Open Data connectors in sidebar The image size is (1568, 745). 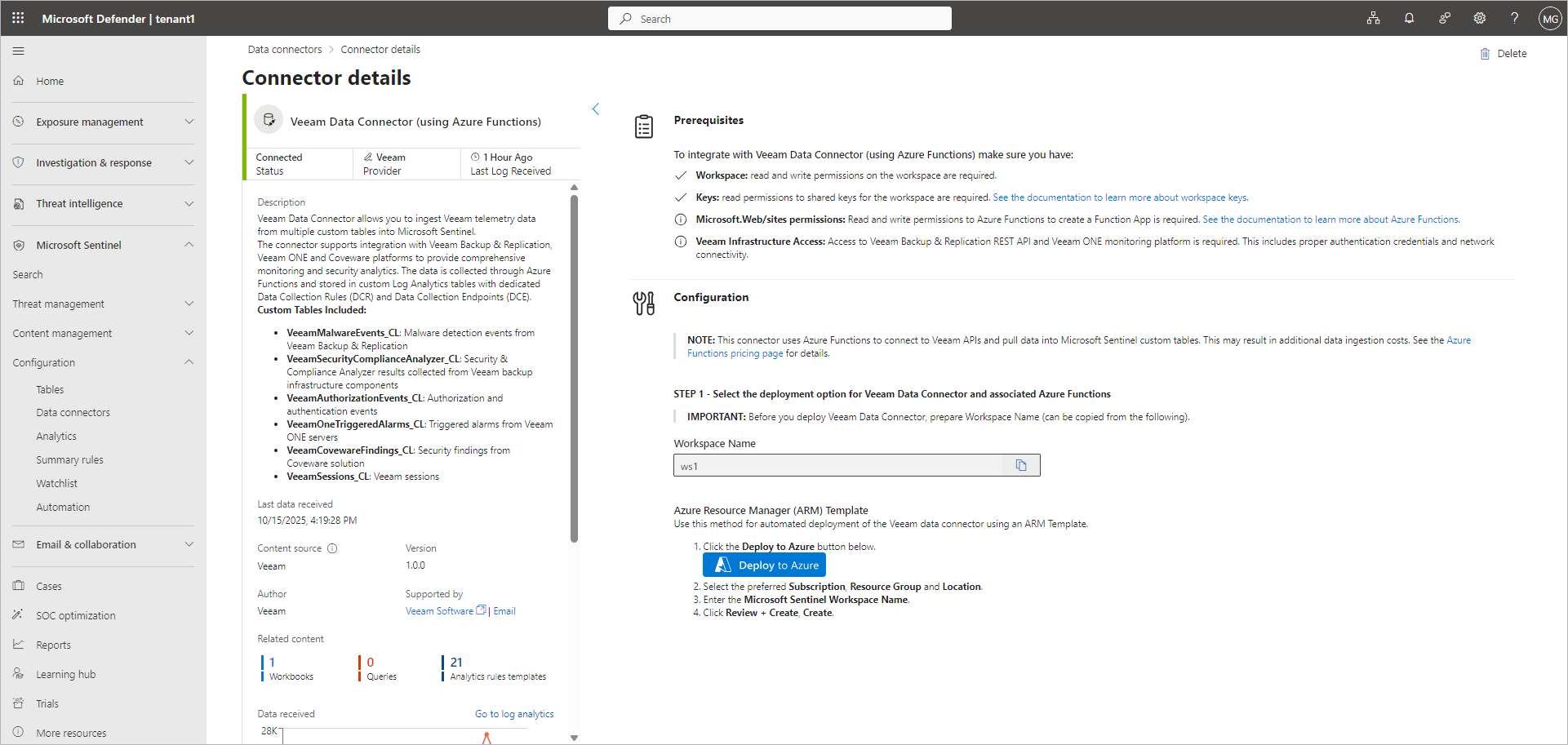pyautogui.click(x=73, y=413)
